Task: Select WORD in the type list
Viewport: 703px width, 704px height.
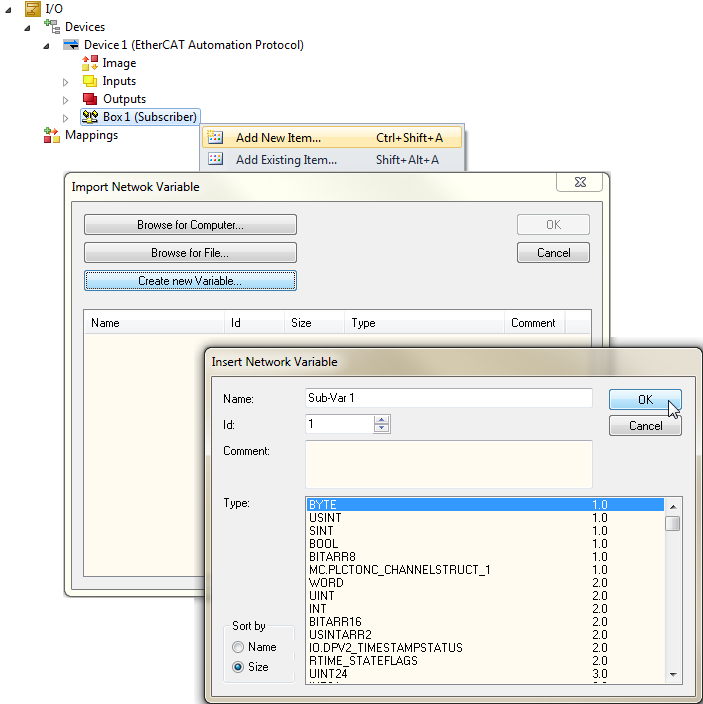Action: pos(485,583)
